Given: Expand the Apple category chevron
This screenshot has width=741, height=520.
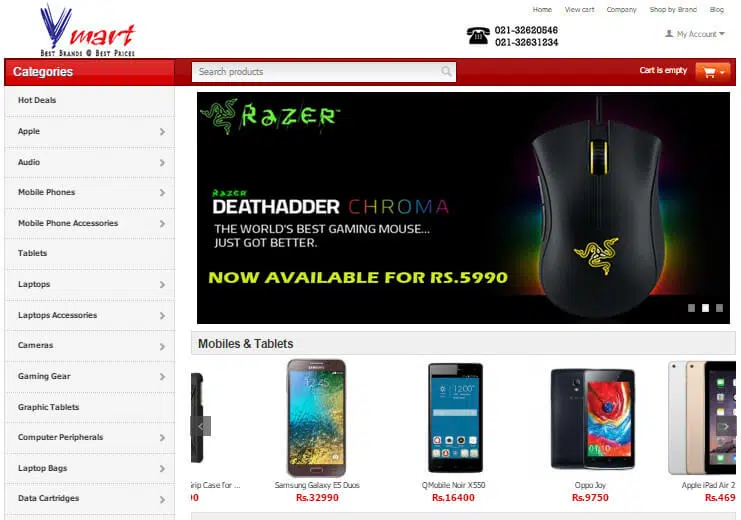Looking at the screenshot, I should [x=162, y=132].
